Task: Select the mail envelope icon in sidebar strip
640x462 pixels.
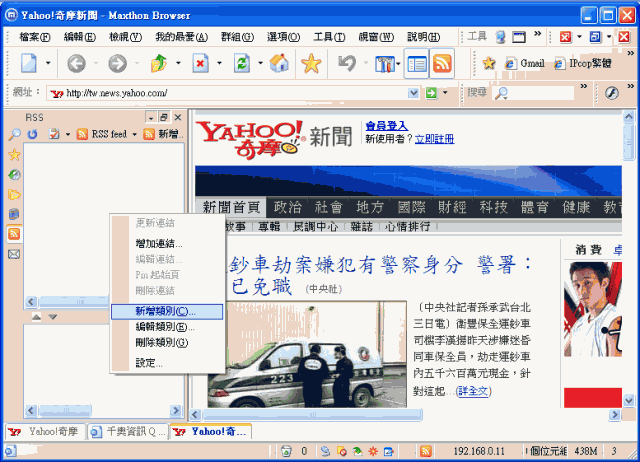Action: (x=14, y=254)
